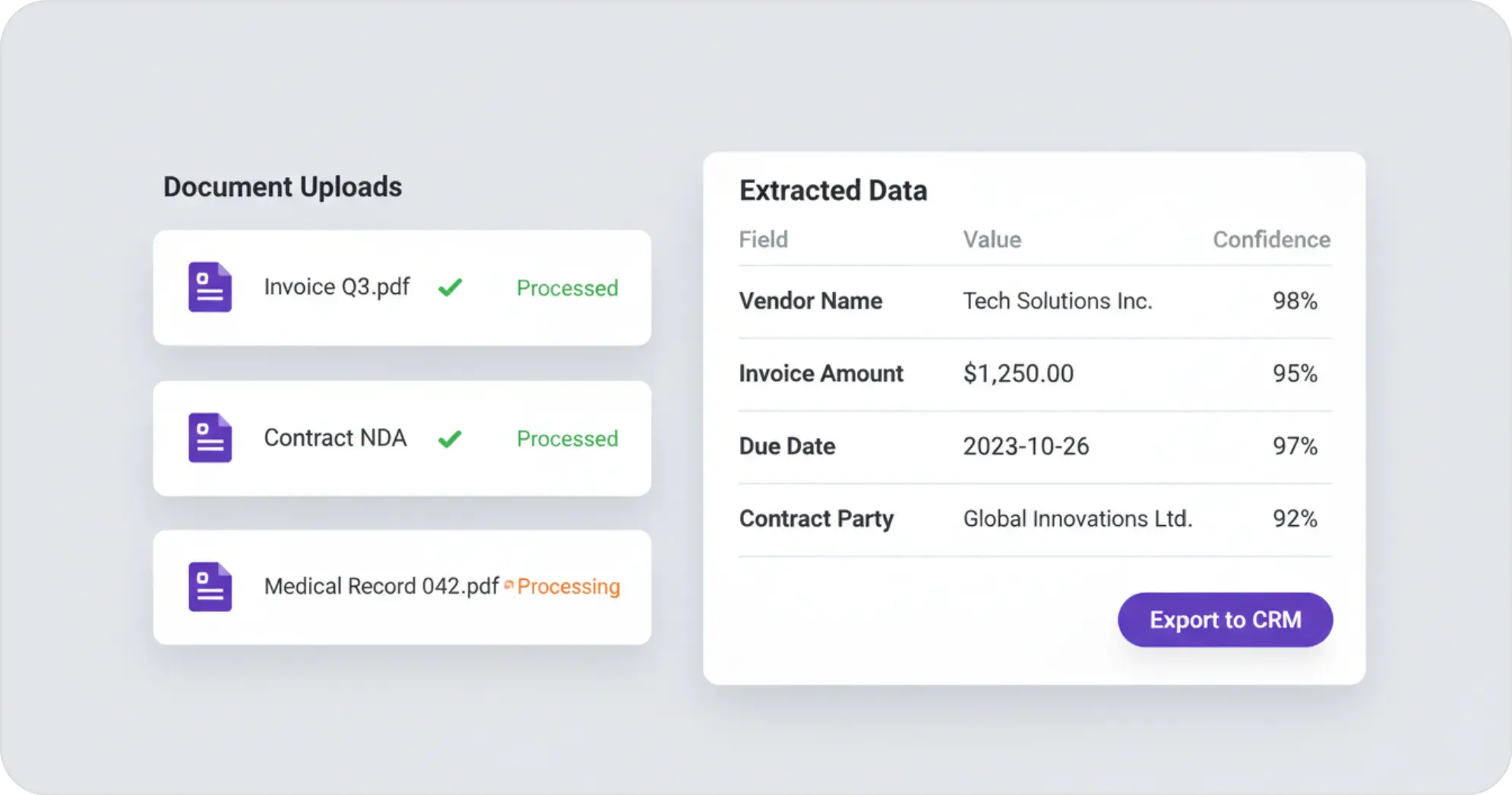1512x795 pixels.
Task: Click the orange processing spinner icon
Action: (x=509, y=584)
